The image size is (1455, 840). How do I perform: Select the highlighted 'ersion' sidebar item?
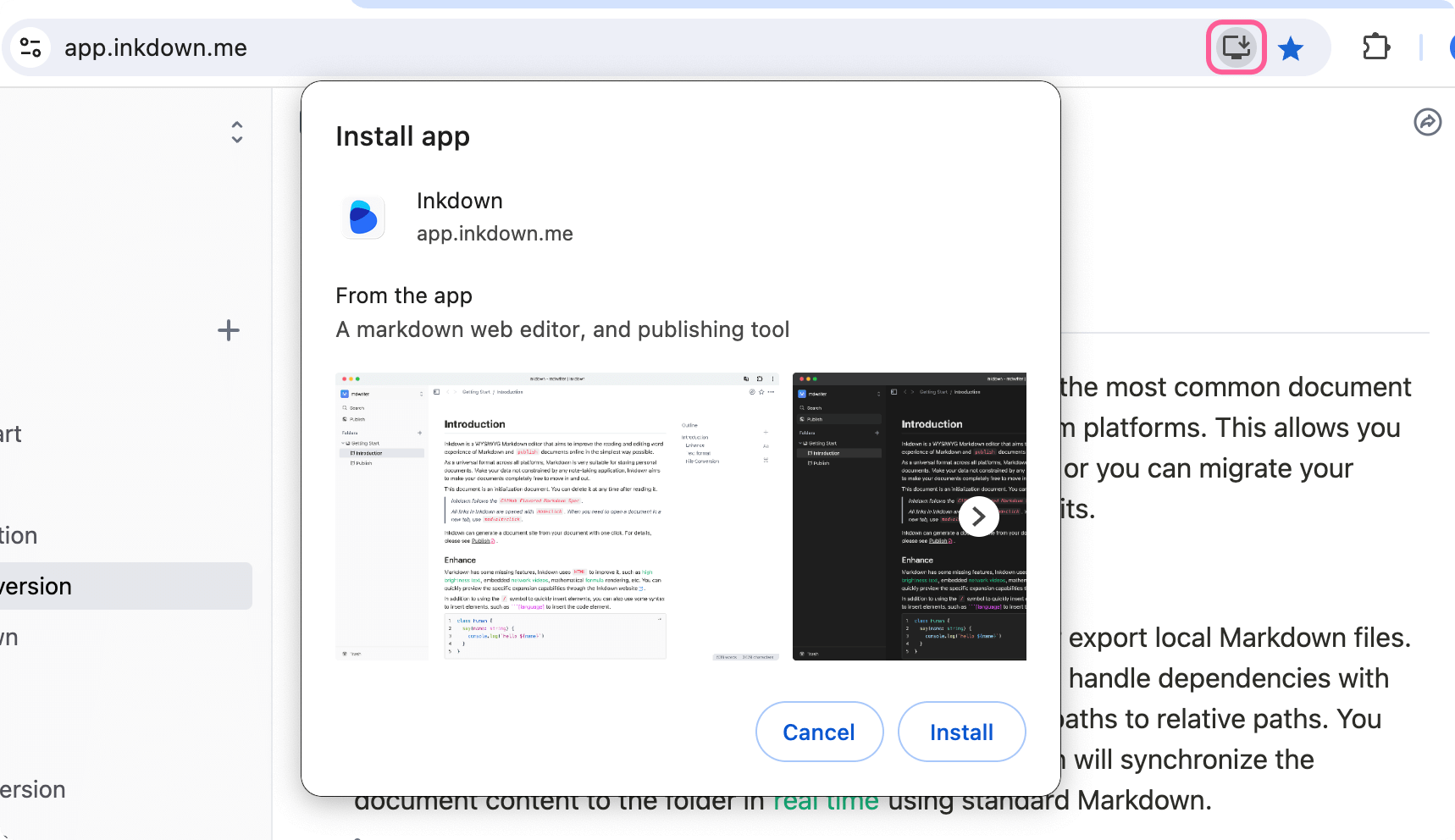click(x=125, y=586)
